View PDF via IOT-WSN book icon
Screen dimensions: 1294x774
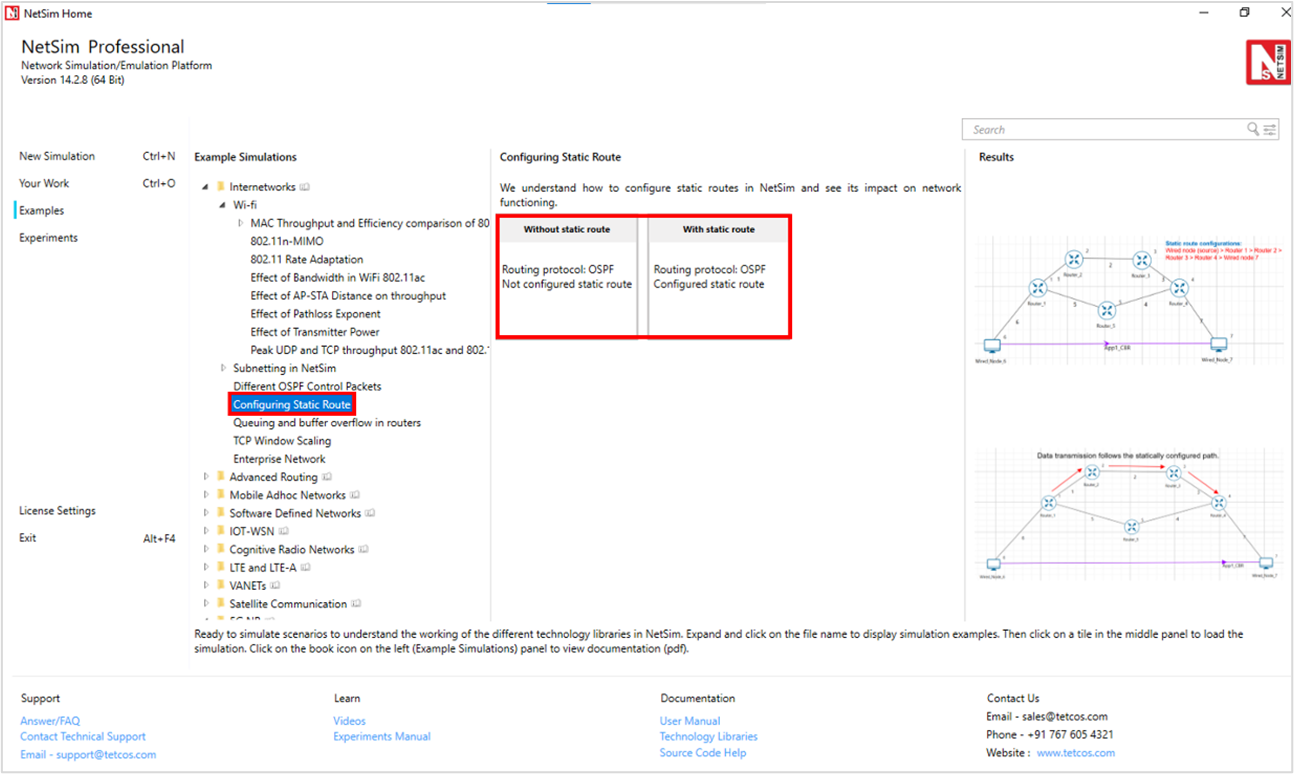(283, 531)
